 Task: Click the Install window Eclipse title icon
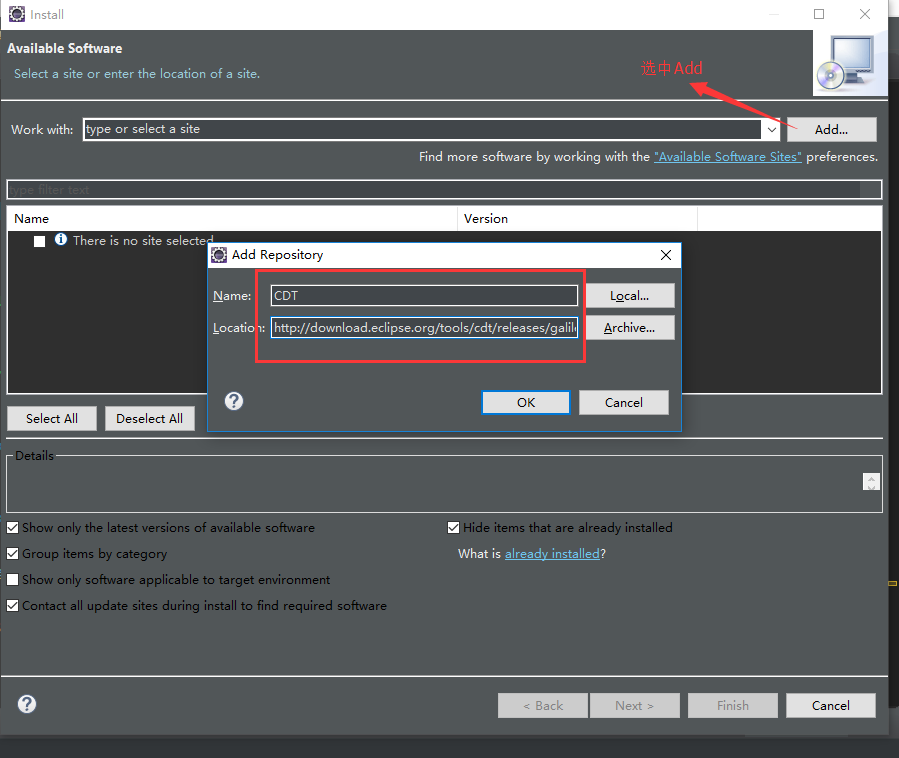click(17, 14)
